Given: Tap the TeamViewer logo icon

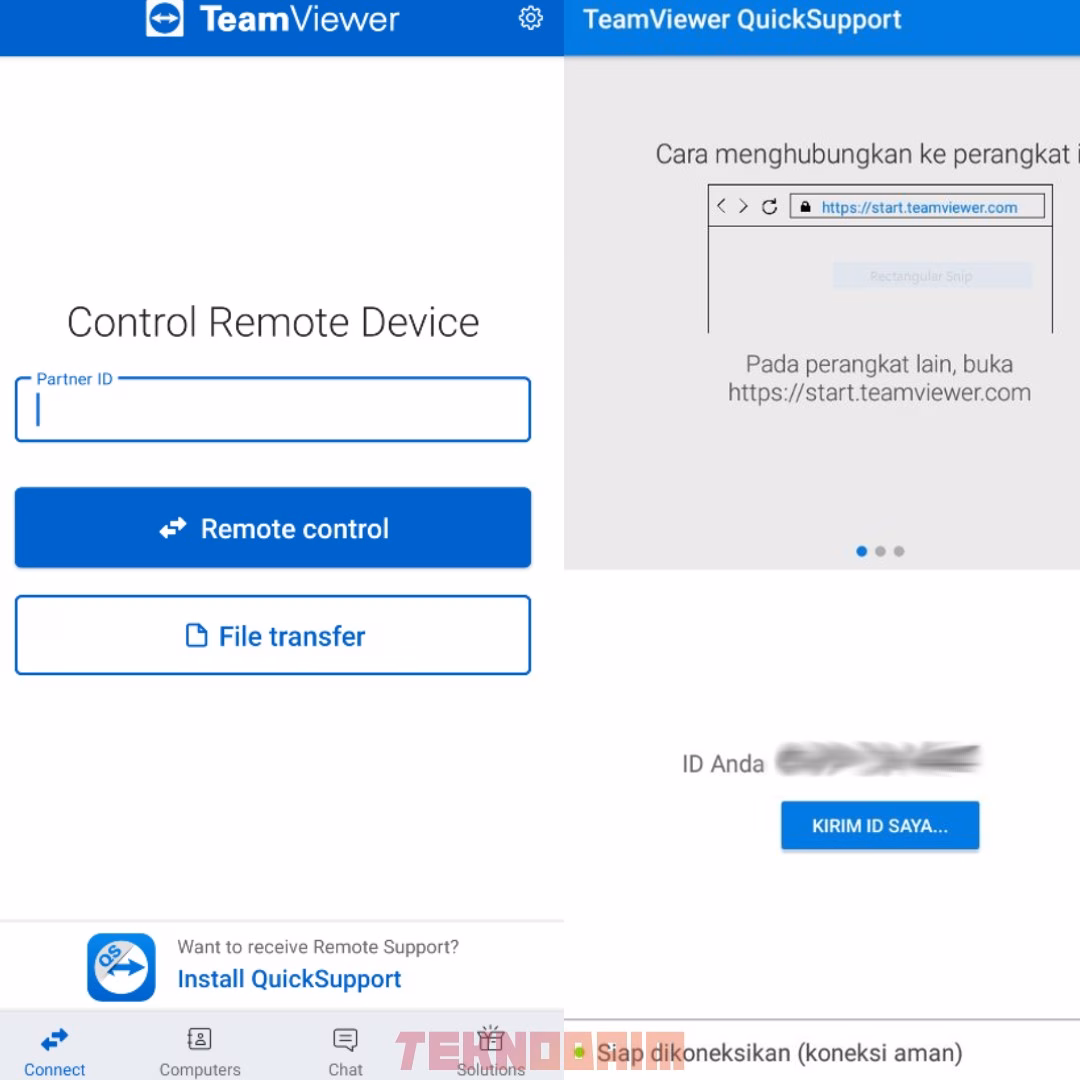Looking at the screenshot, I should pyautogui.click(x=165, y=18).
